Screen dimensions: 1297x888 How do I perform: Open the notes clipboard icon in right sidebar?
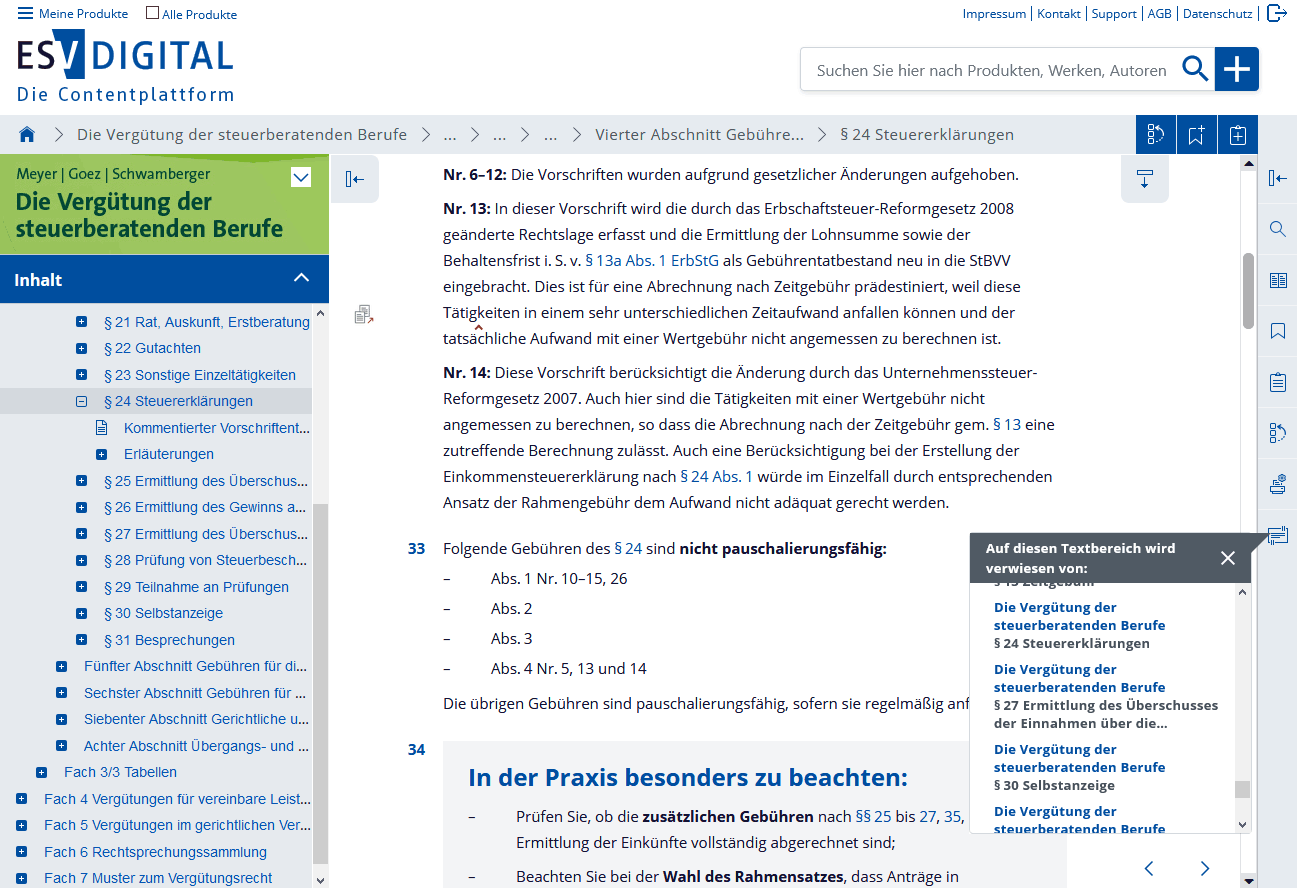tap(1277, 382)
